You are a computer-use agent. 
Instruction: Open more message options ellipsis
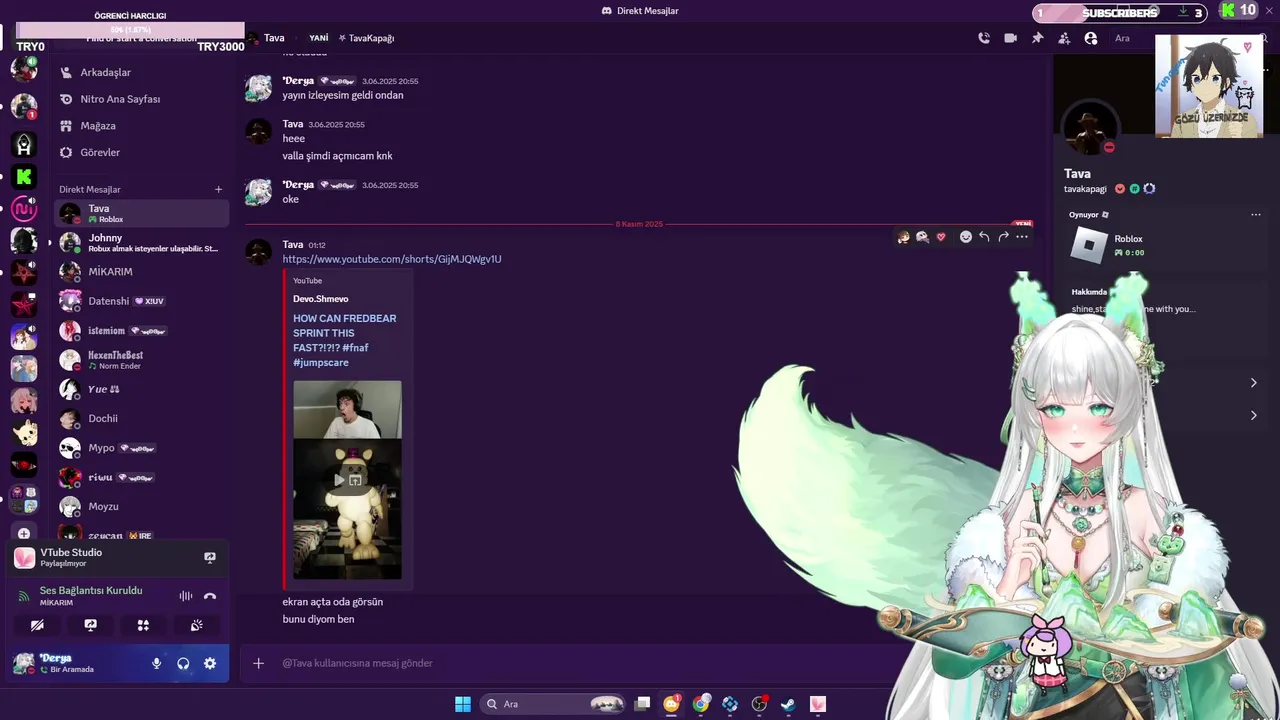[x=1022, y=237]
